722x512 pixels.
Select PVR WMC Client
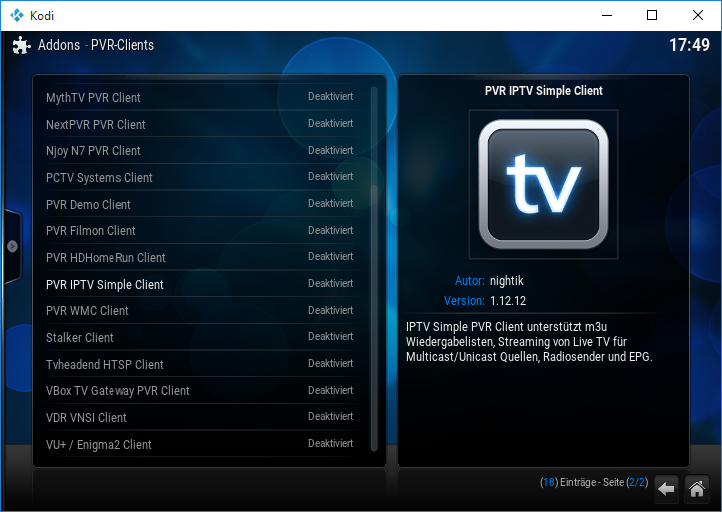click(x=200, y=310)
